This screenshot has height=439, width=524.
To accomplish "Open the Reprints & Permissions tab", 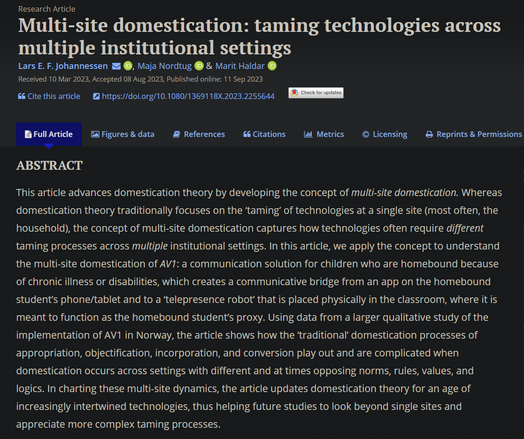I will coord(474,134).
